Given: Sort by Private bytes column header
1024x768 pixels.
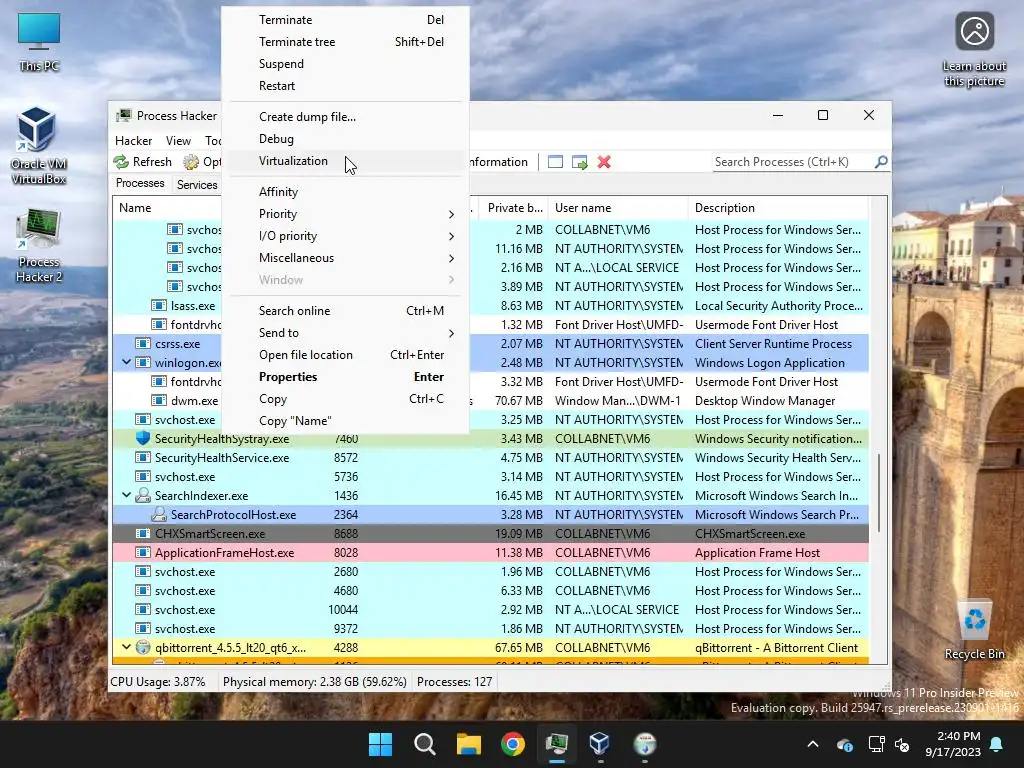Looking at the screenshot, I should click(x=515, y=208).
